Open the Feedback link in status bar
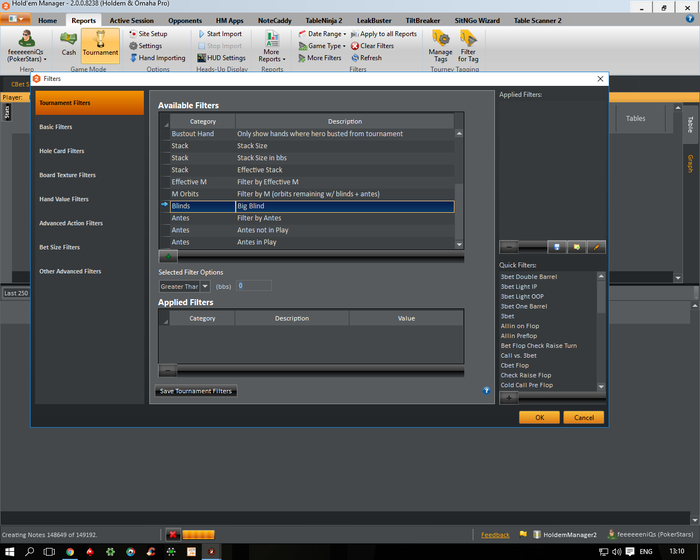Screen dimensions: 700x560 click(x=495, y=535)
